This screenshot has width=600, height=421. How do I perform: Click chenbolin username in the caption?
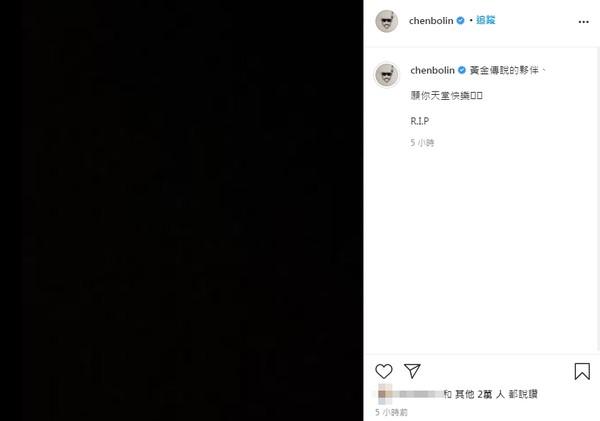pyautogui.click(x=432, y=70)
